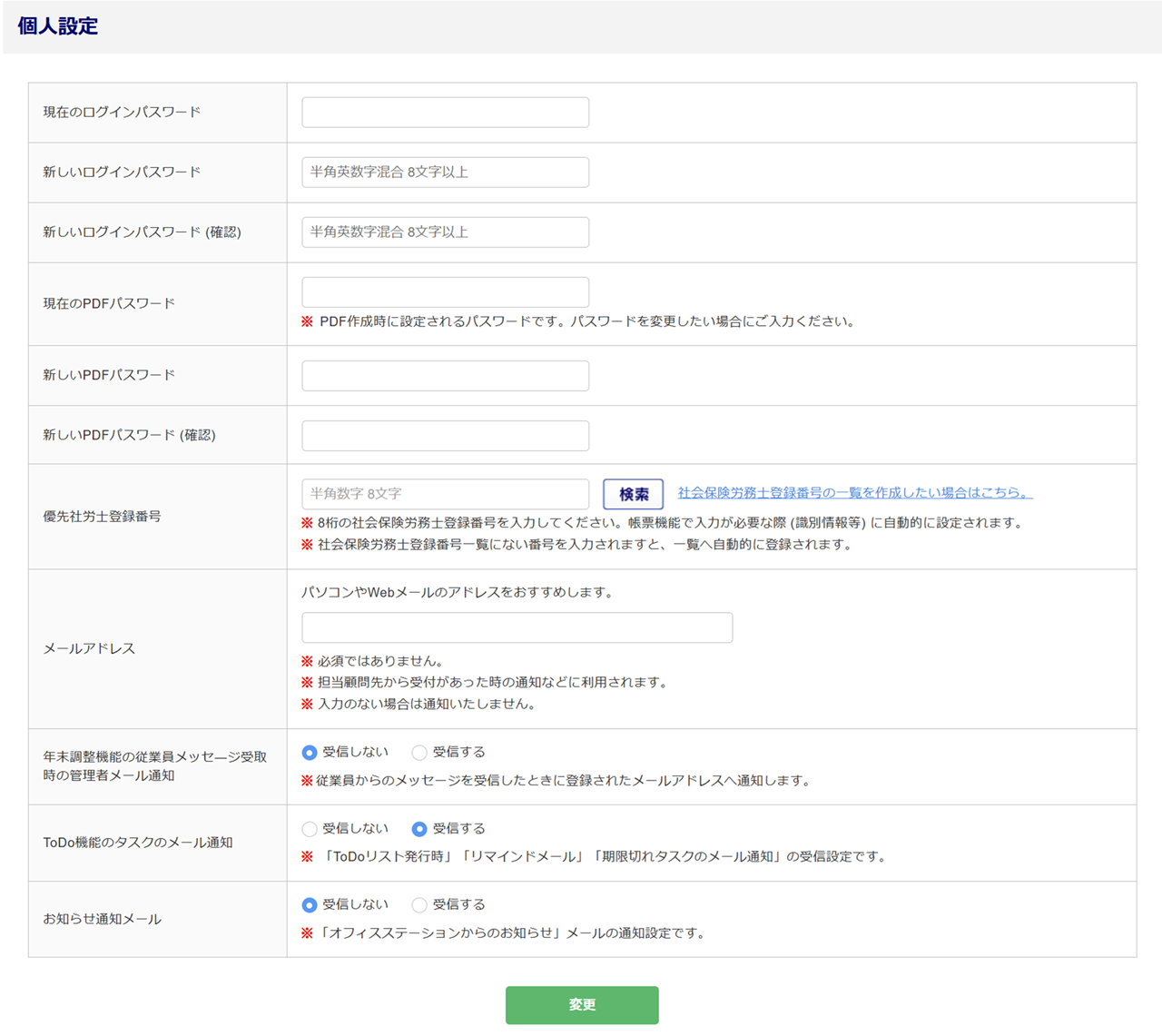Click the 個人設定 page heading
The height and width of the screenshot is (1036, 1162).
coord(58,26)
